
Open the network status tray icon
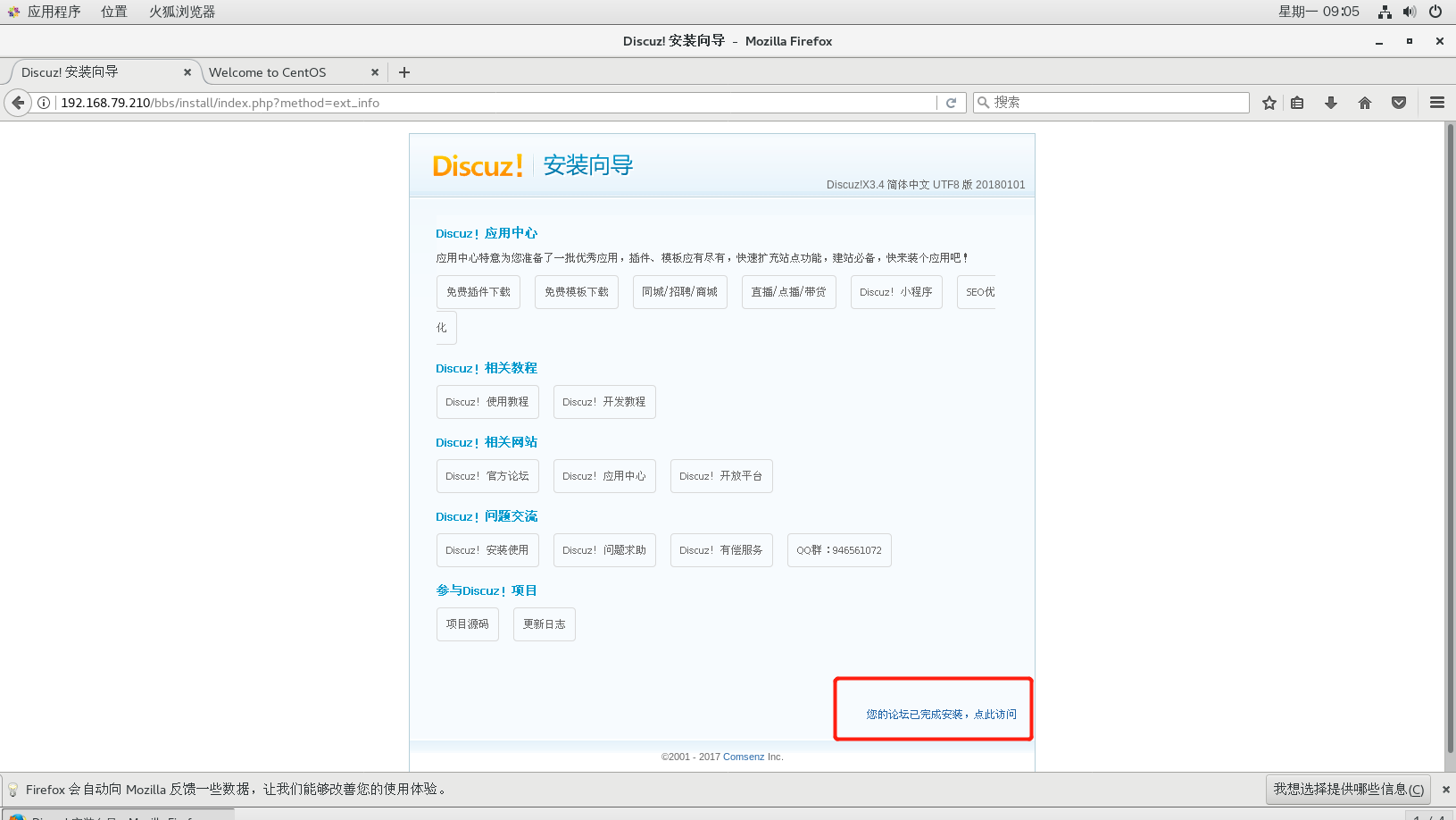1385,12
